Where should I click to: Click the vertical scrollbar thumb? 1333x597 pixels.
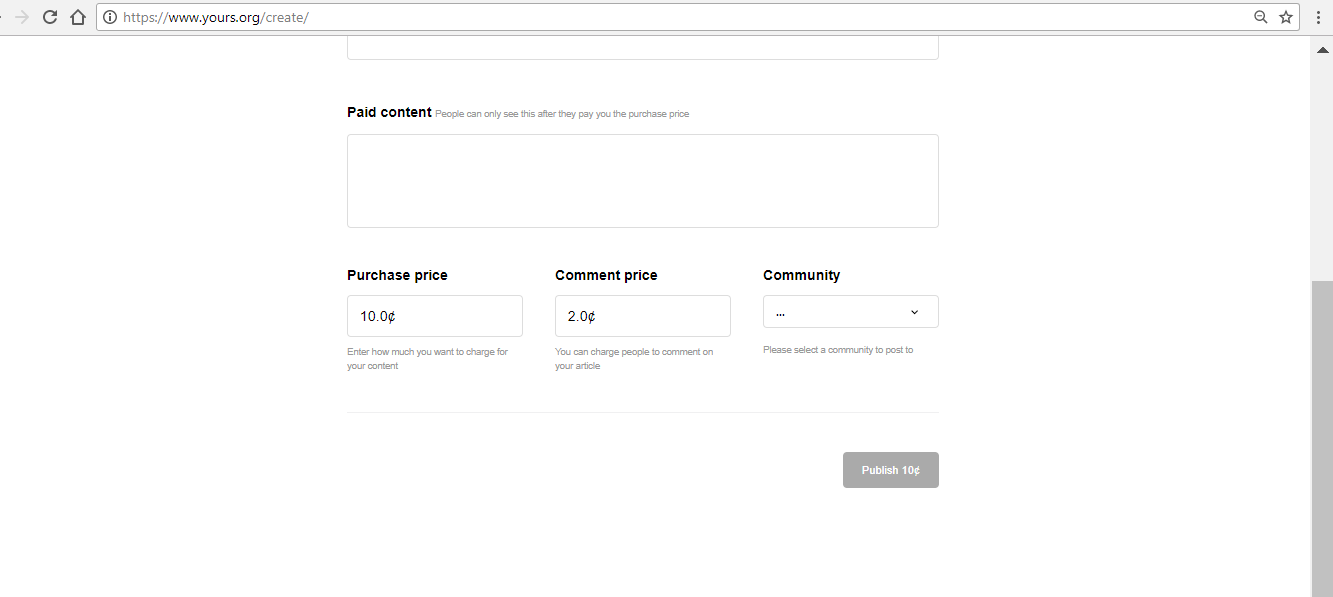[x=1322, y=438]
